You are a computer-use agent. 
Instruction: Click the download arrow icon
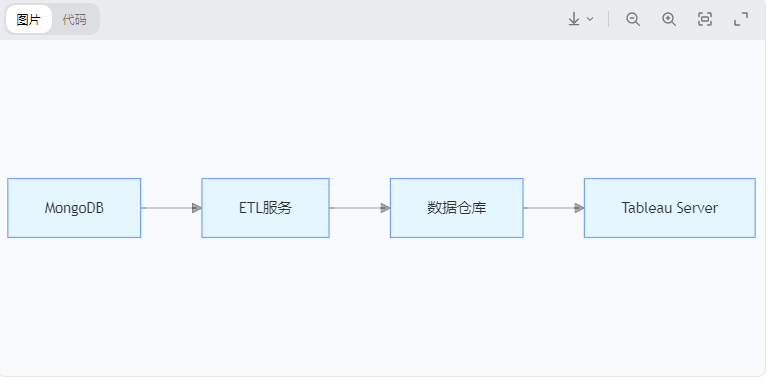pyautogui.click(x=574, y=19)
